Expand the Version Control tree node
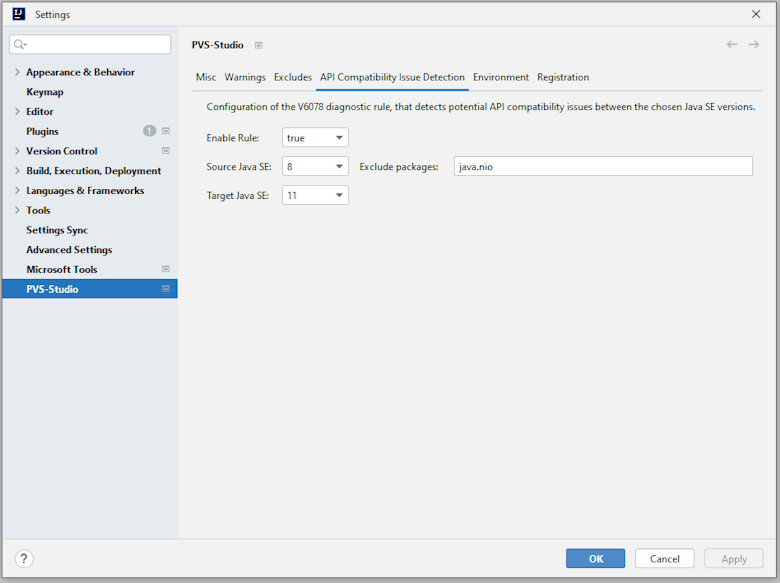 17,151
